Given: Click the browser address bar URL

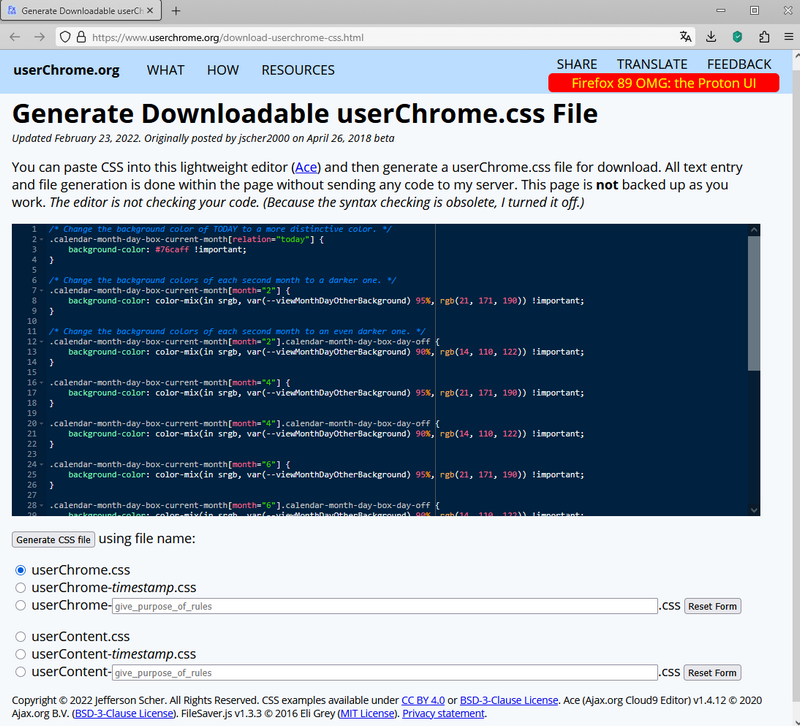Looking at the screenshot, I should point(228,37).
